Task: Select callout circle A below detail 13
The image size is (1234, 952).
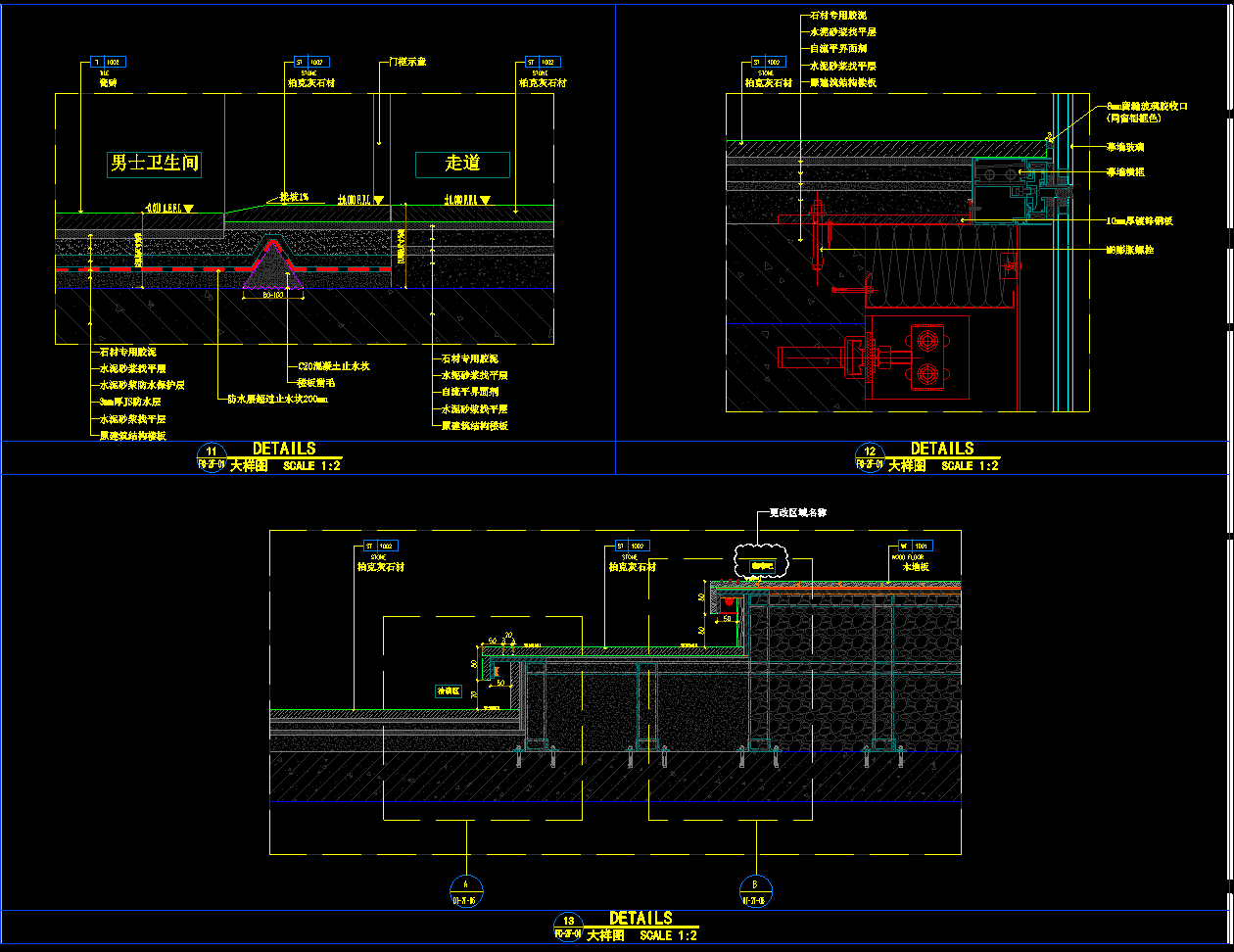Action: (466, 888)
